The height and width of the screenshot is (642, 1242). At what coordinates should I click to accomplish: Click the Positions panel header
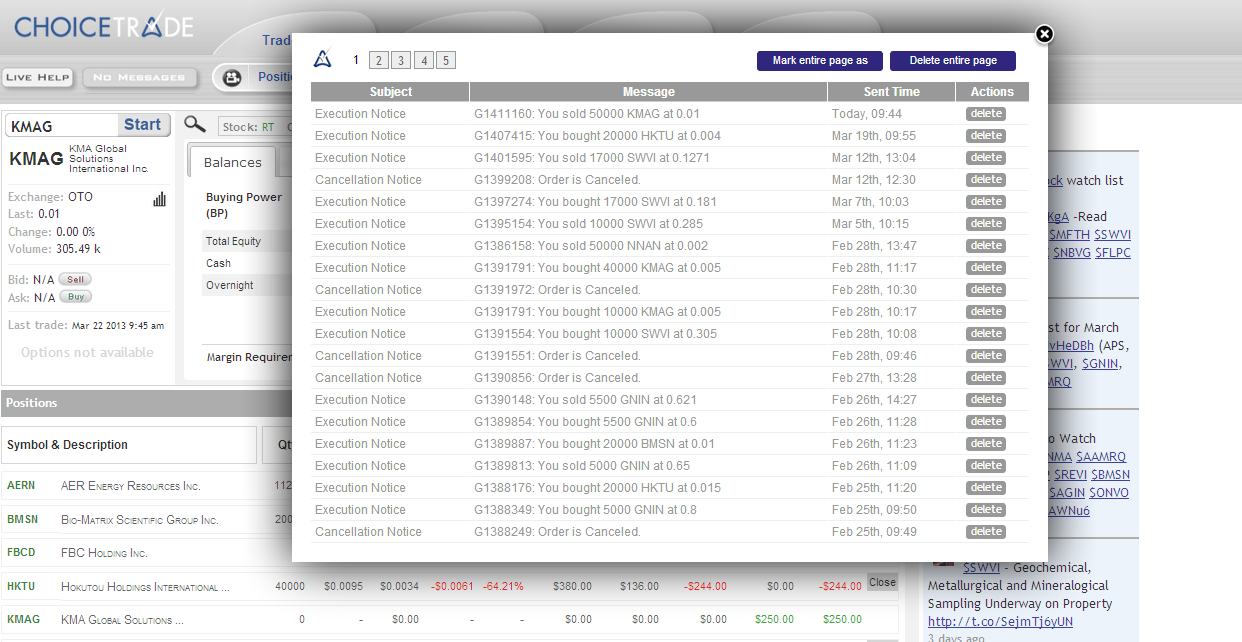[146, 403]
